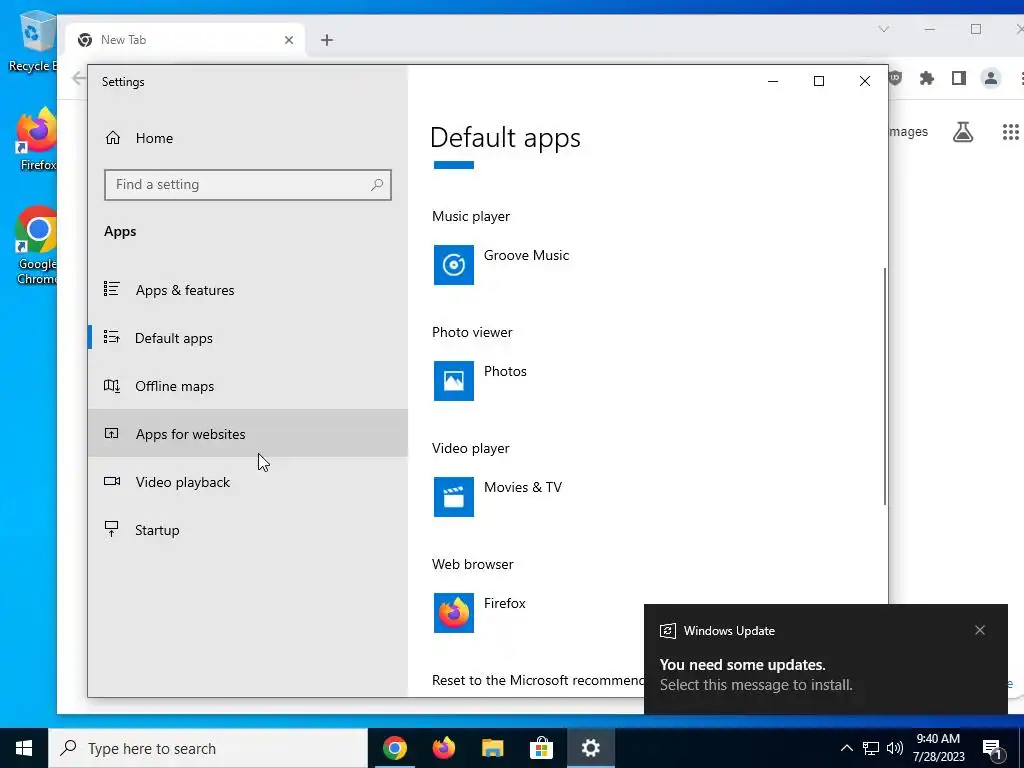Select Default apps in sidebar
Screen dimensions: 1024x768
[248, 338]
